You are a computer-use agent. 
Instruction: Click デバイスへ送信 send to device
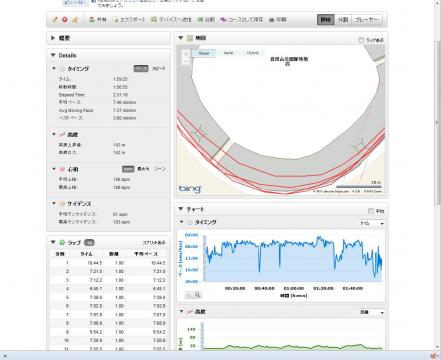tap(171, 20)
